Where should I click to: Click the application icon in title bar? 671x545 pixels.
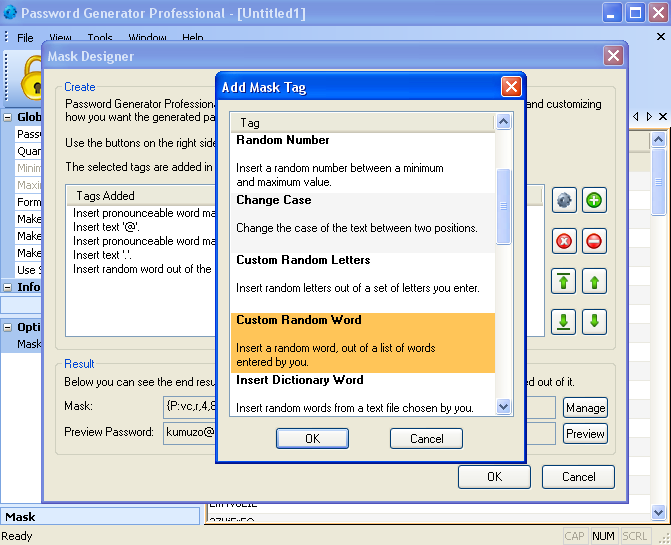9,13
